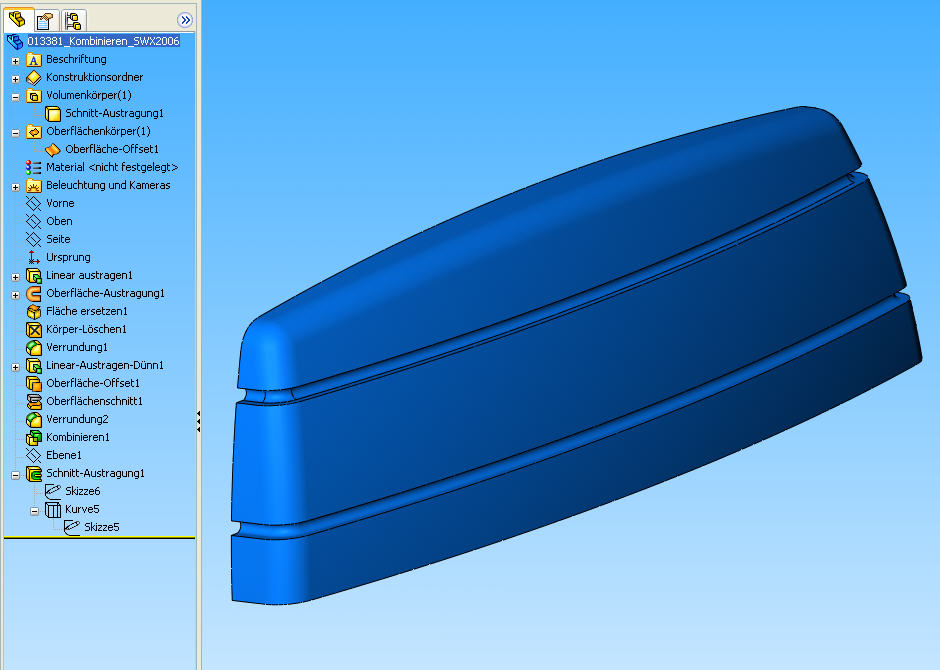Image resolution: width=940 pixels, height=670 pixels.
Task: Select the Ebene1 plane label
Action: pyautogui.click(x=64, y=455)
